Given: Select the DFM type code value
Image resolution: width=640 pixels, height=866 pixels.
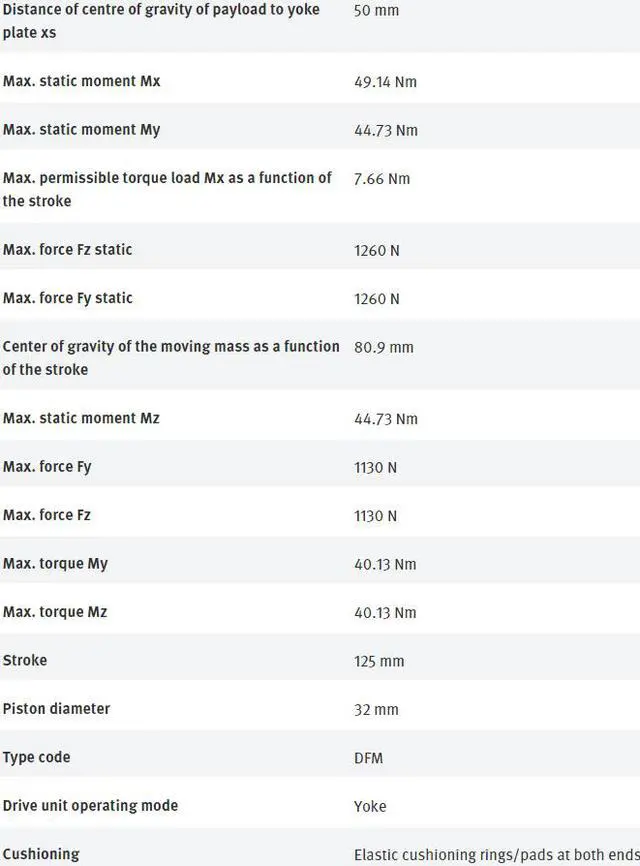Looking at the screenshot, I should point(368,759).
